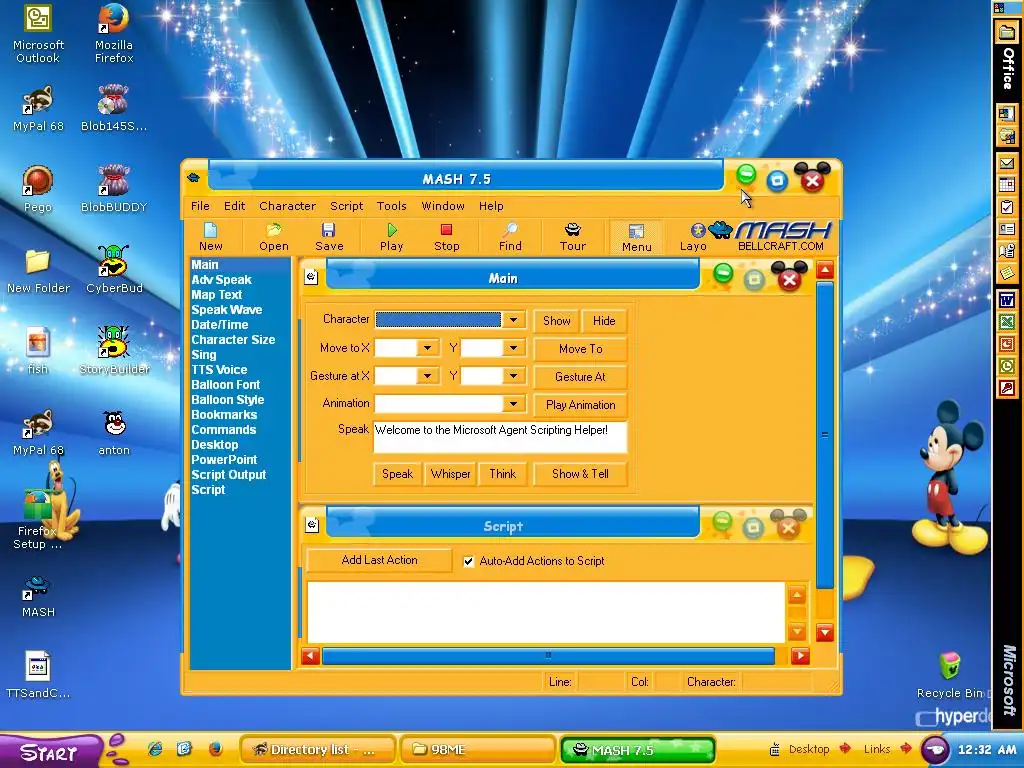Open the Recycle Bin
The height and width of the screenshot is (768, 1024).
(950, 675)
